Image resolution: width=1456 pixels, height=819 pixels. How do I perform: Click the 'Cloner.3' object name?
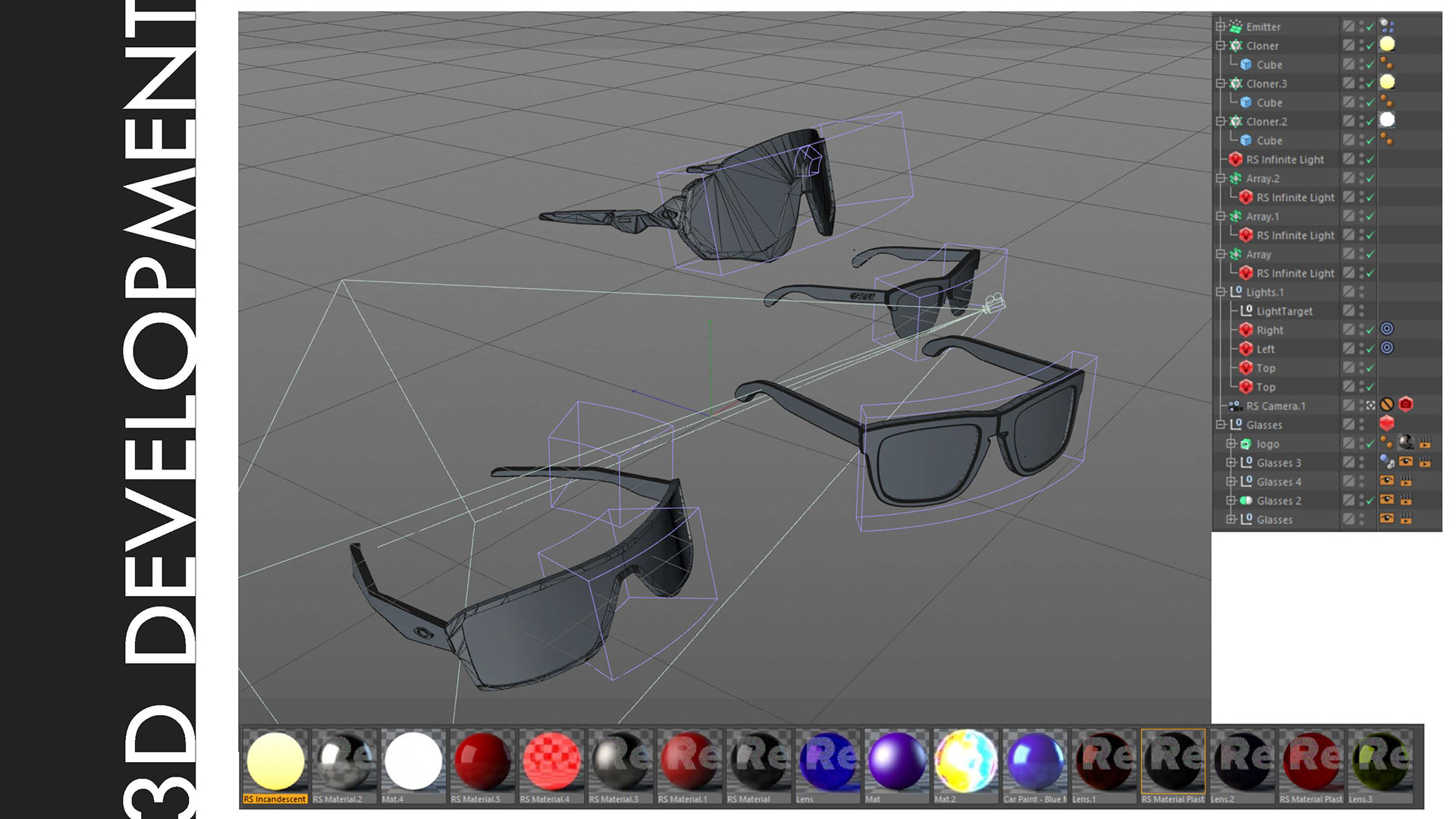(x=1266, y=83)
